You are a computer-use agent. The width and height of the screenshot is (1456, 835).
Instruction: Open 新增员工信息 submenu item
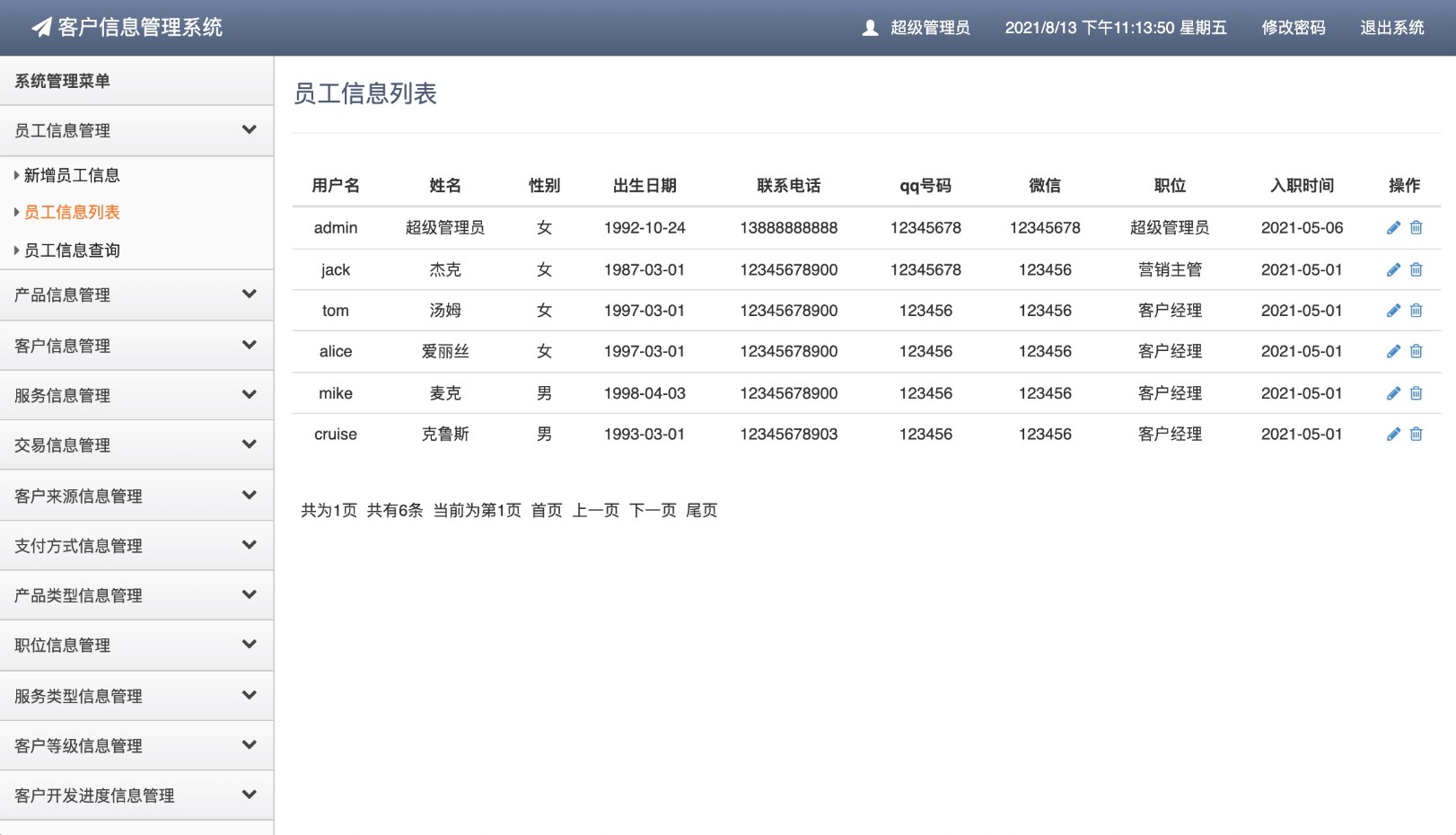click(x=72, y=175)
